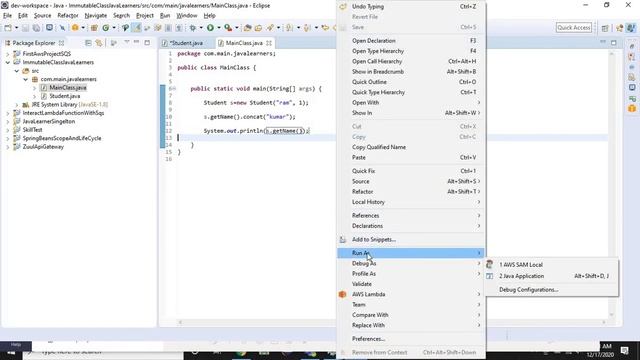Expand the JRE System Library node
The image size is (640, 360).
[17, 105]
